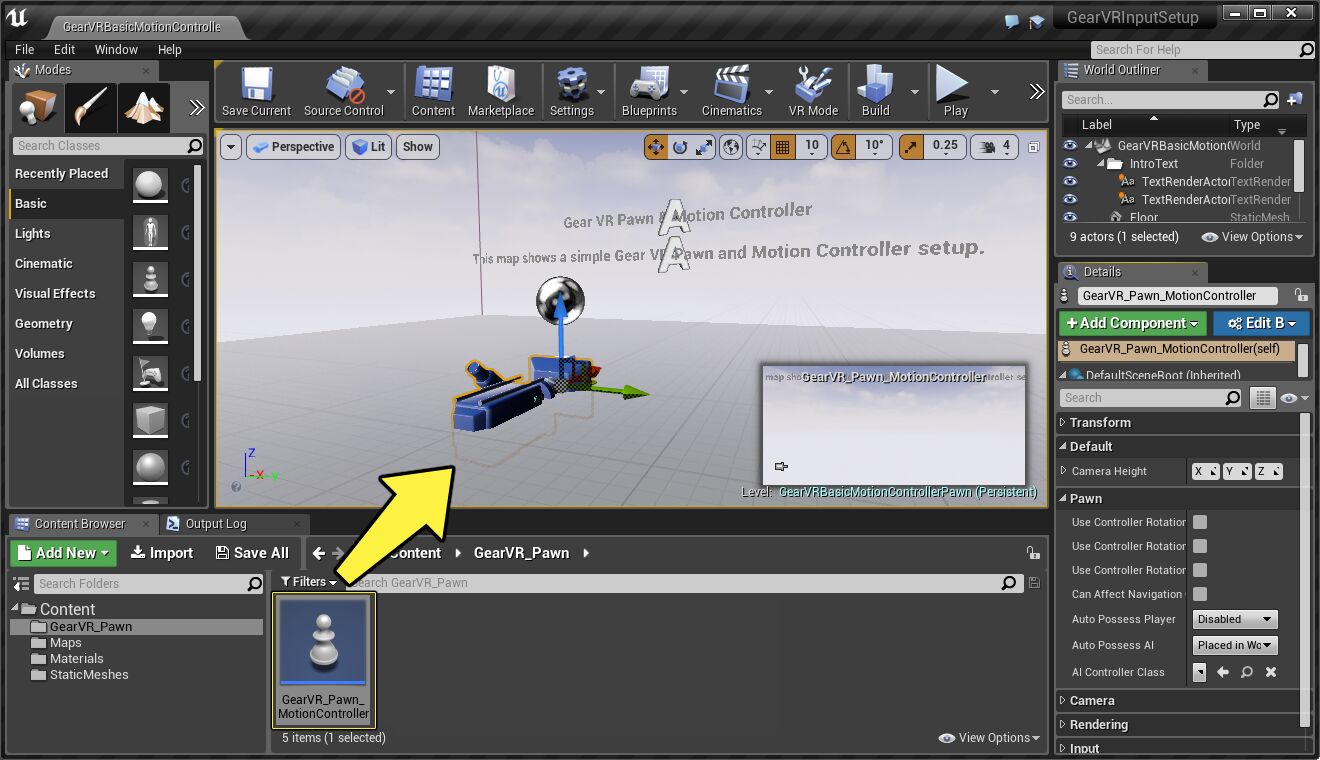Click the Save Current toolbar icon
This screenshot has height=760, width=1320.
(256, 86)
